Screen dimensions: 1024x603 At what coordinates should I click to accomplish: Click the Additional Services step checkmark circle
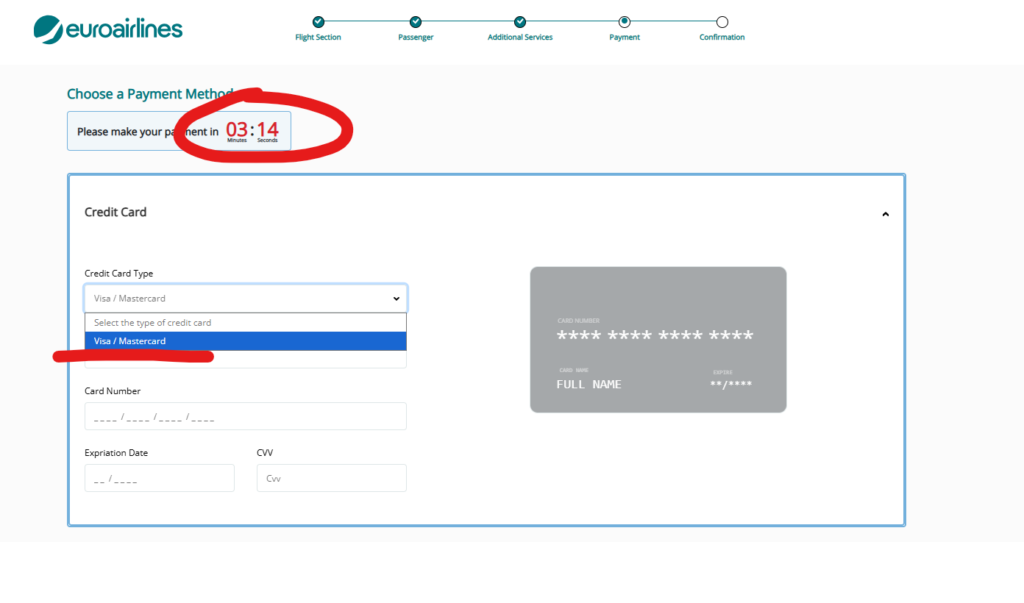[x=520, y=21]
